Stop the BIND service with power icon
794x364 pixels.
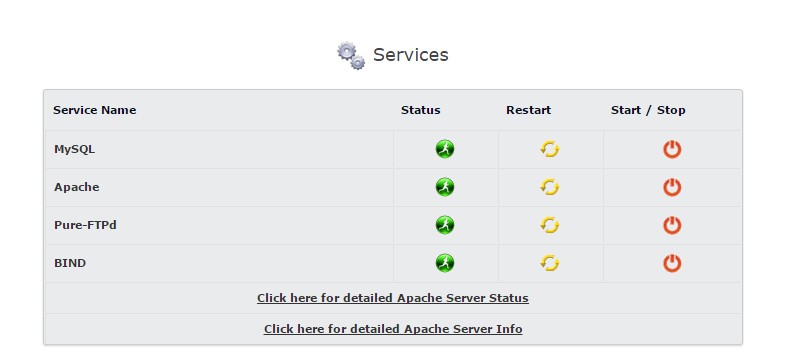tap(672, 263)
